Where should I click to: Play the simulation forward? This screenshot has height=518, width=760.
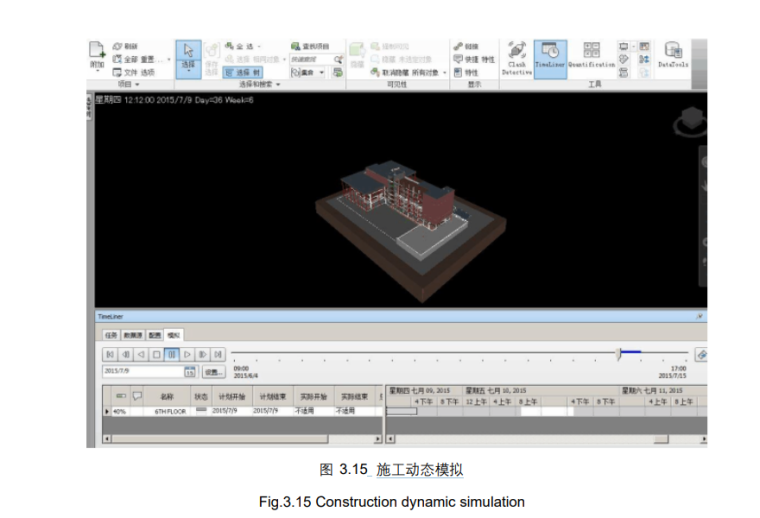[187, 354]
